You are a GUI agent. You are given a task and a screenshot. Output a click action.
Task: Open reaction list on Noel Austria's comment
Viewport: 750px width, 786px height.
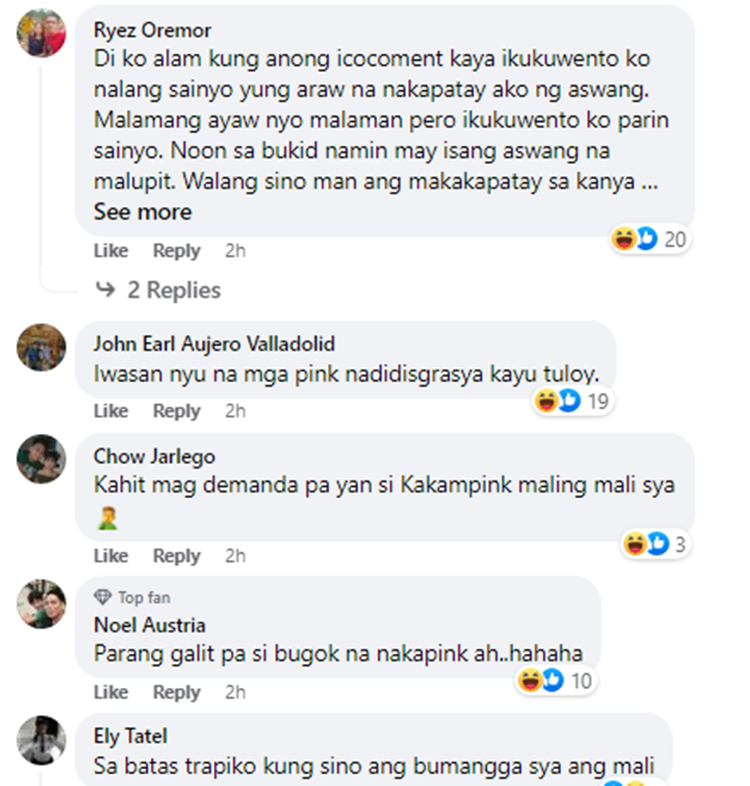(x=555, y=681)
